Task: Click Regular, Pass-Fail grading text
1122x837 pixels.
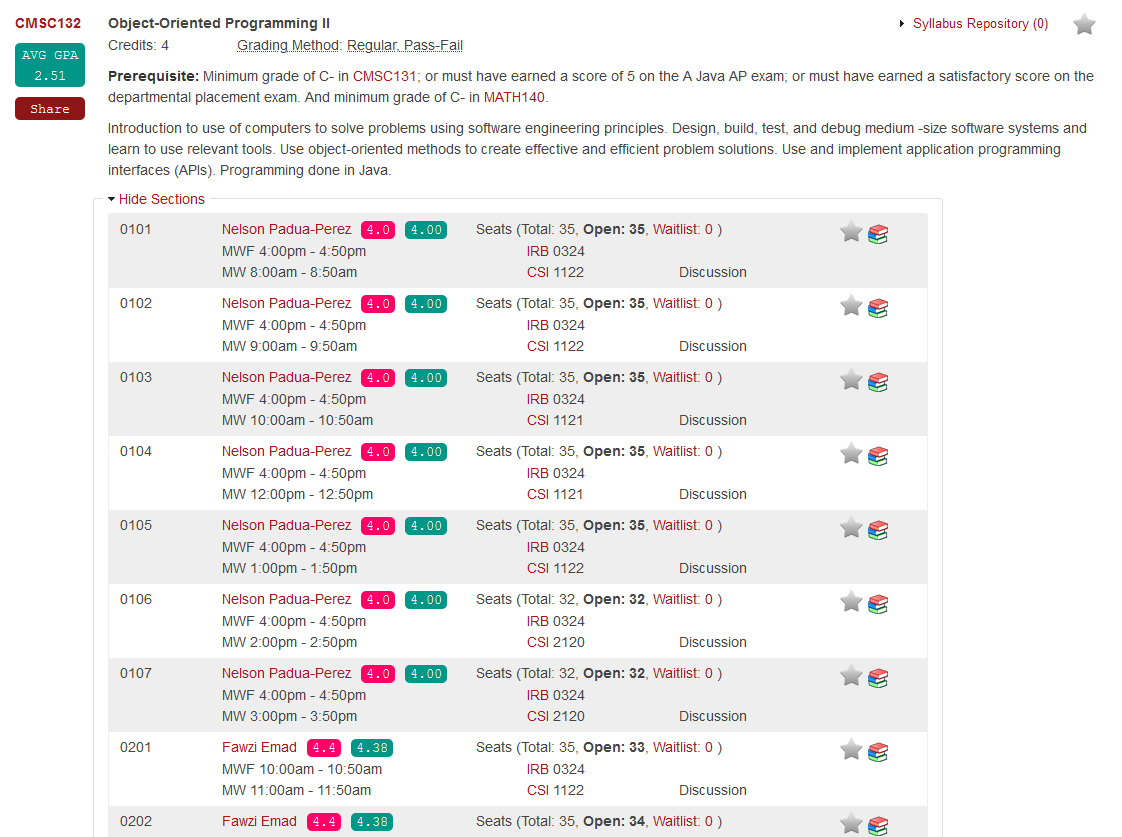Action: (x=405, y=45)
